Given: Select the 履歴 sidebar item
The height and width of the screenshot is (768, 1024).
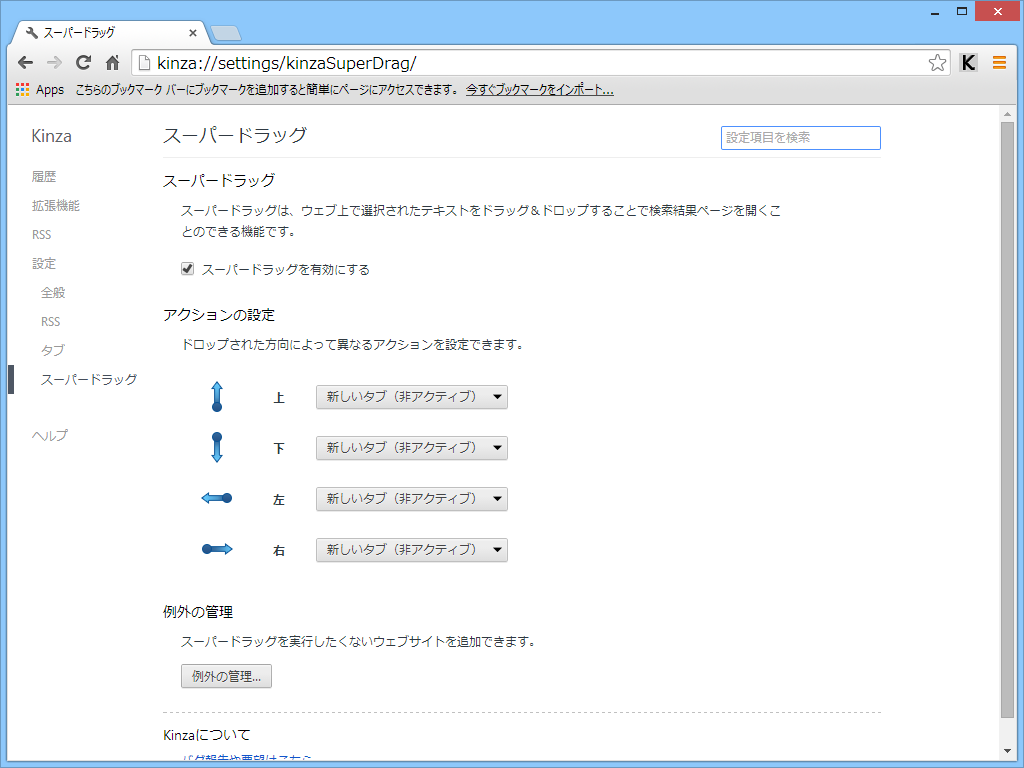Looking at the screenshot, I should (44, 176).
